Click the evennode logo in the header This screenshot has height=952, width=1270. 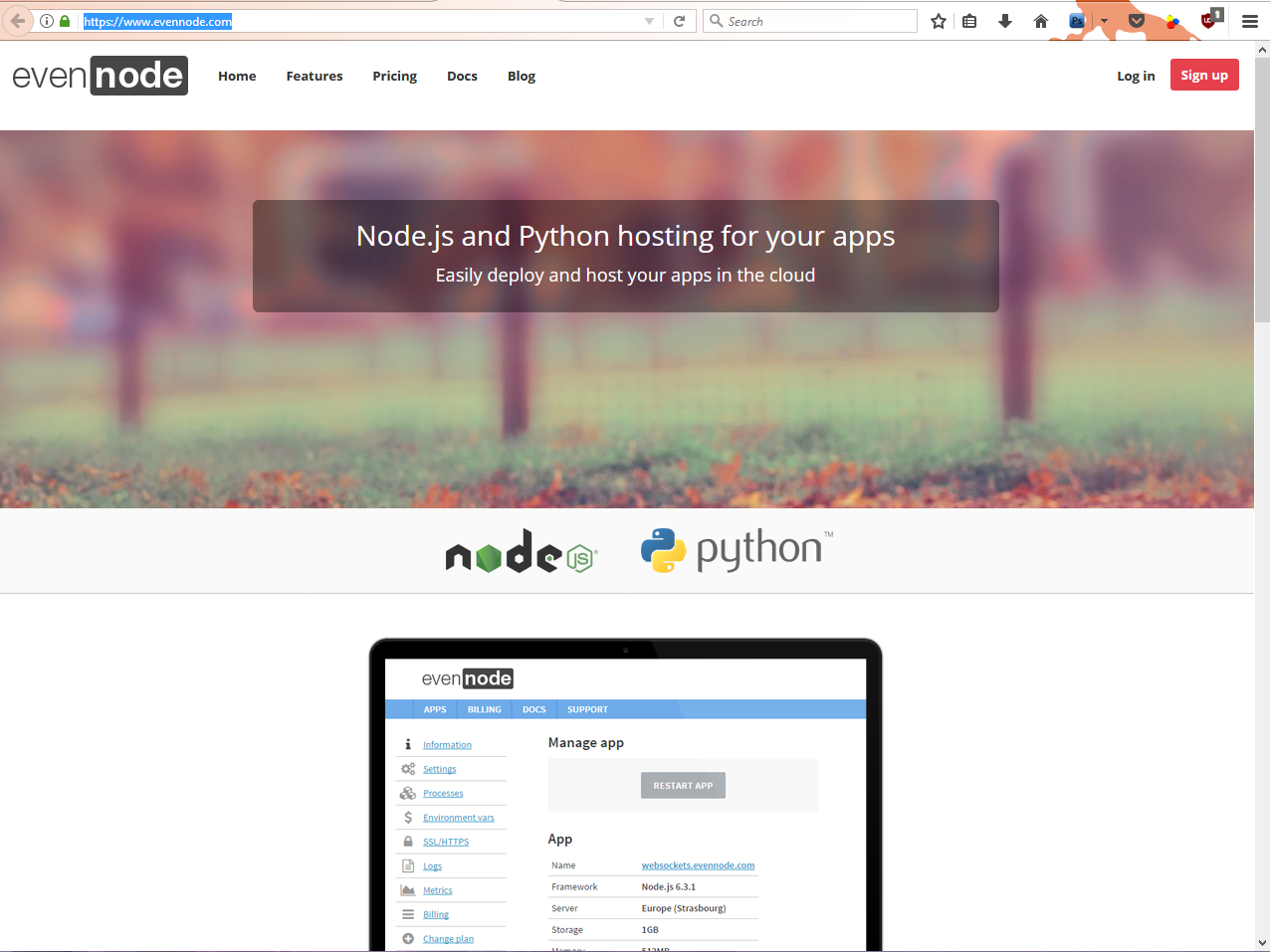point(100,76)
